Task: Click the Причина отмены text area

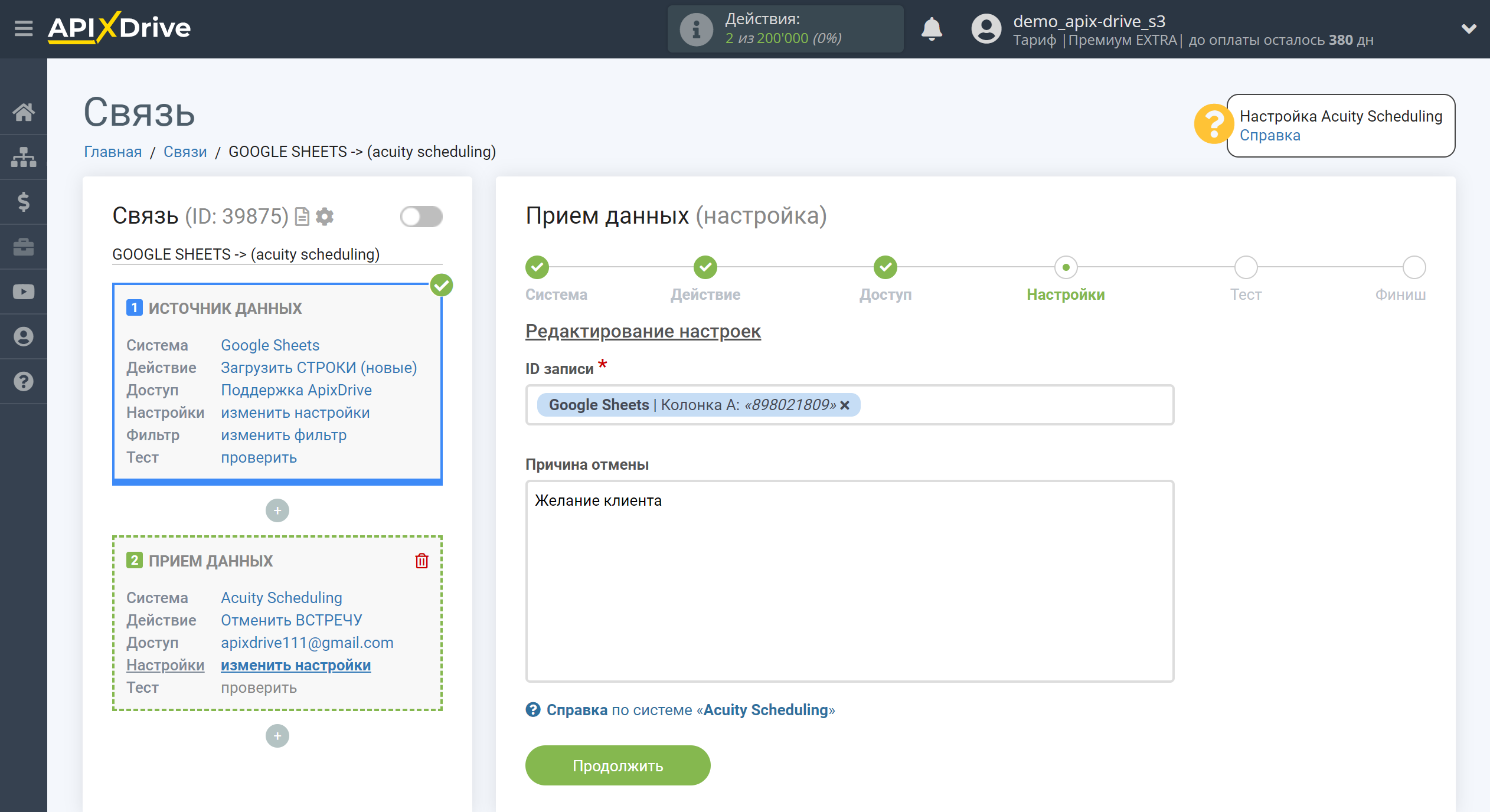Action: pos(849,581)
